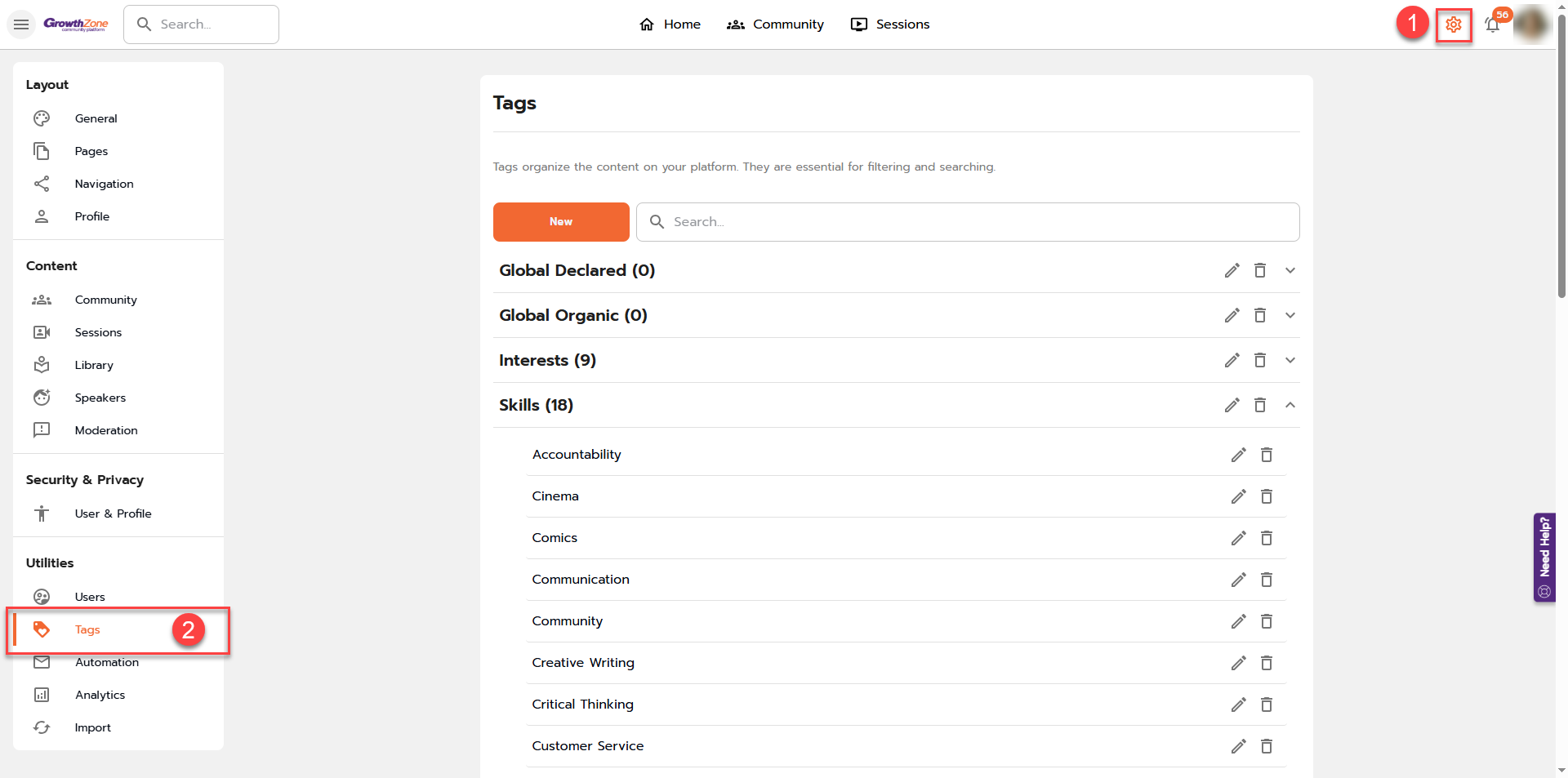Click the notifications bell showing 56
Image resolution: width=1568 pixels, height=778 pixels.
(x=1493, y=24)
